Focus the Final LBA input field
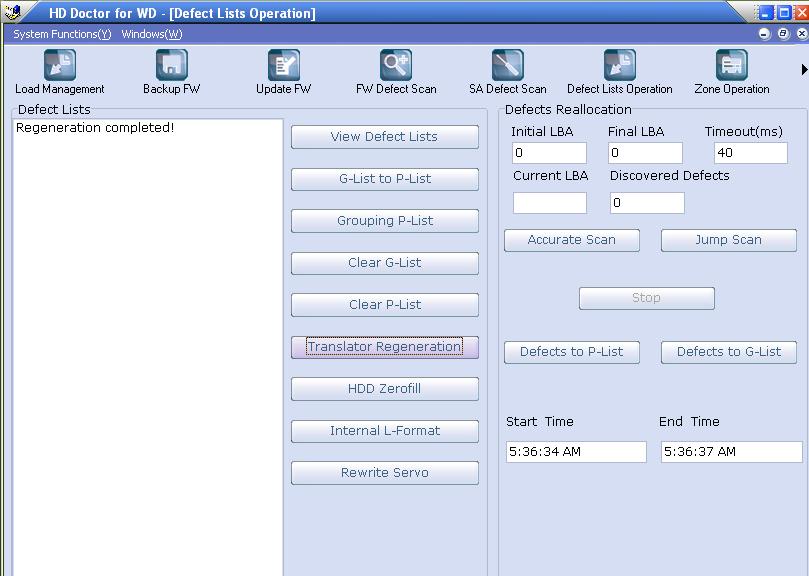The image size is (809, 576). [645, 153]
